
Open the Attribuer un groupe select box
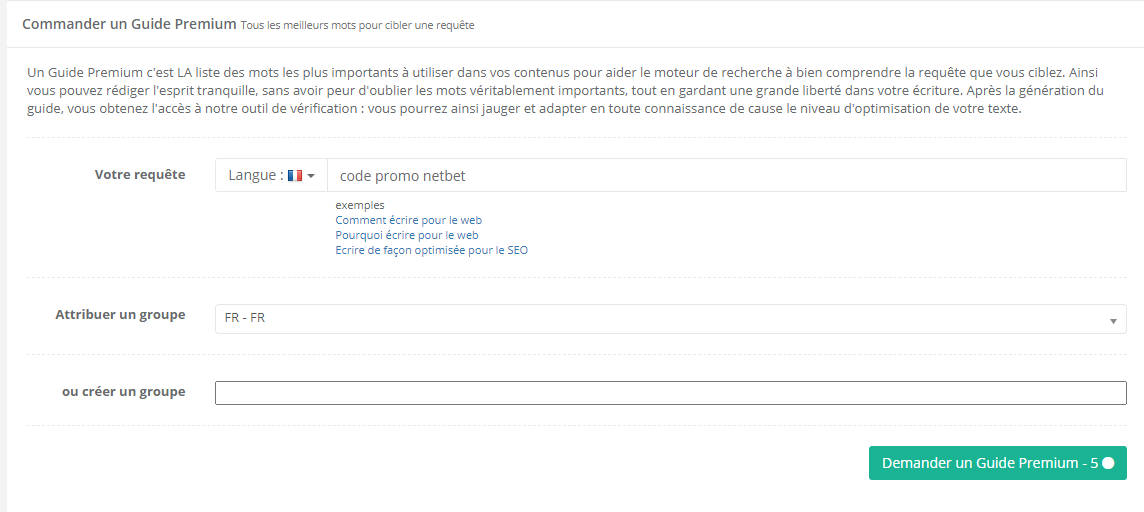670,319
